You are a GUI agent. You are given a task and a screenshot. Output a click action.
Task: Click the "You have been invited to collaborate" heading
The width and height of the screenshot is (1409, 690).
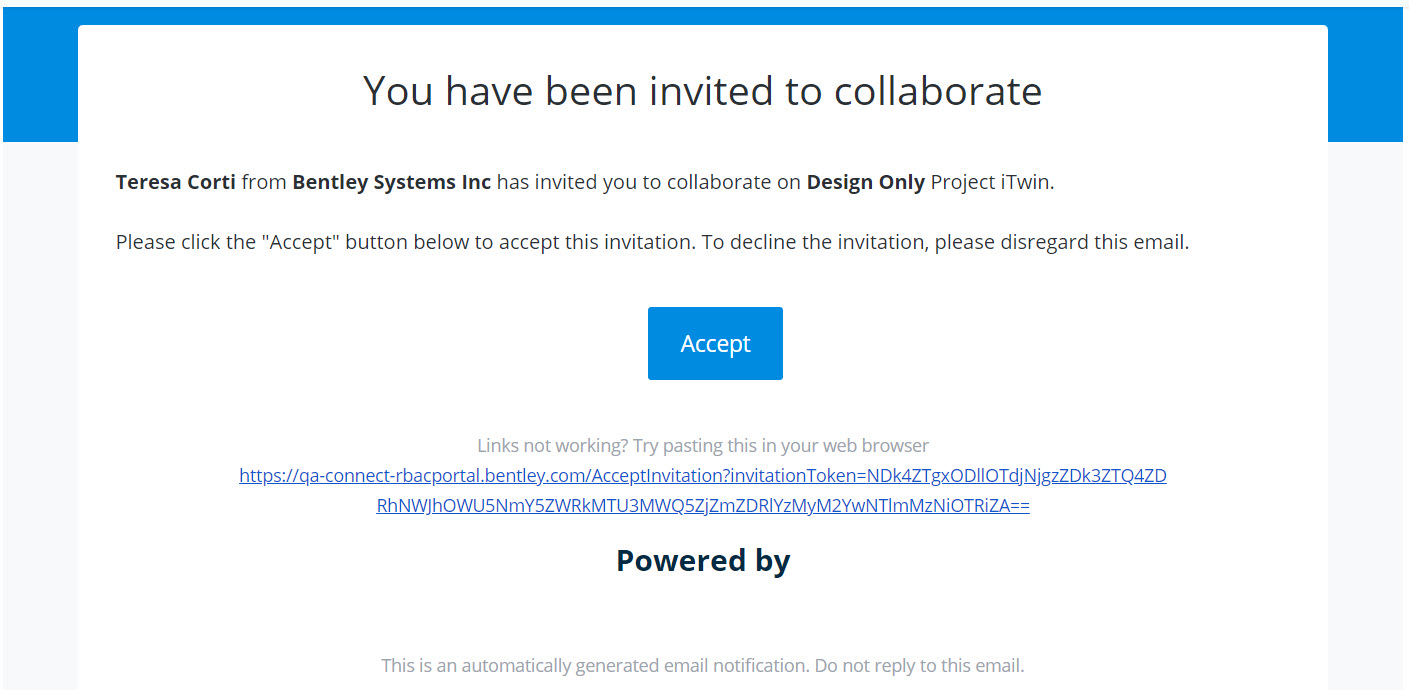coord(702,91)
